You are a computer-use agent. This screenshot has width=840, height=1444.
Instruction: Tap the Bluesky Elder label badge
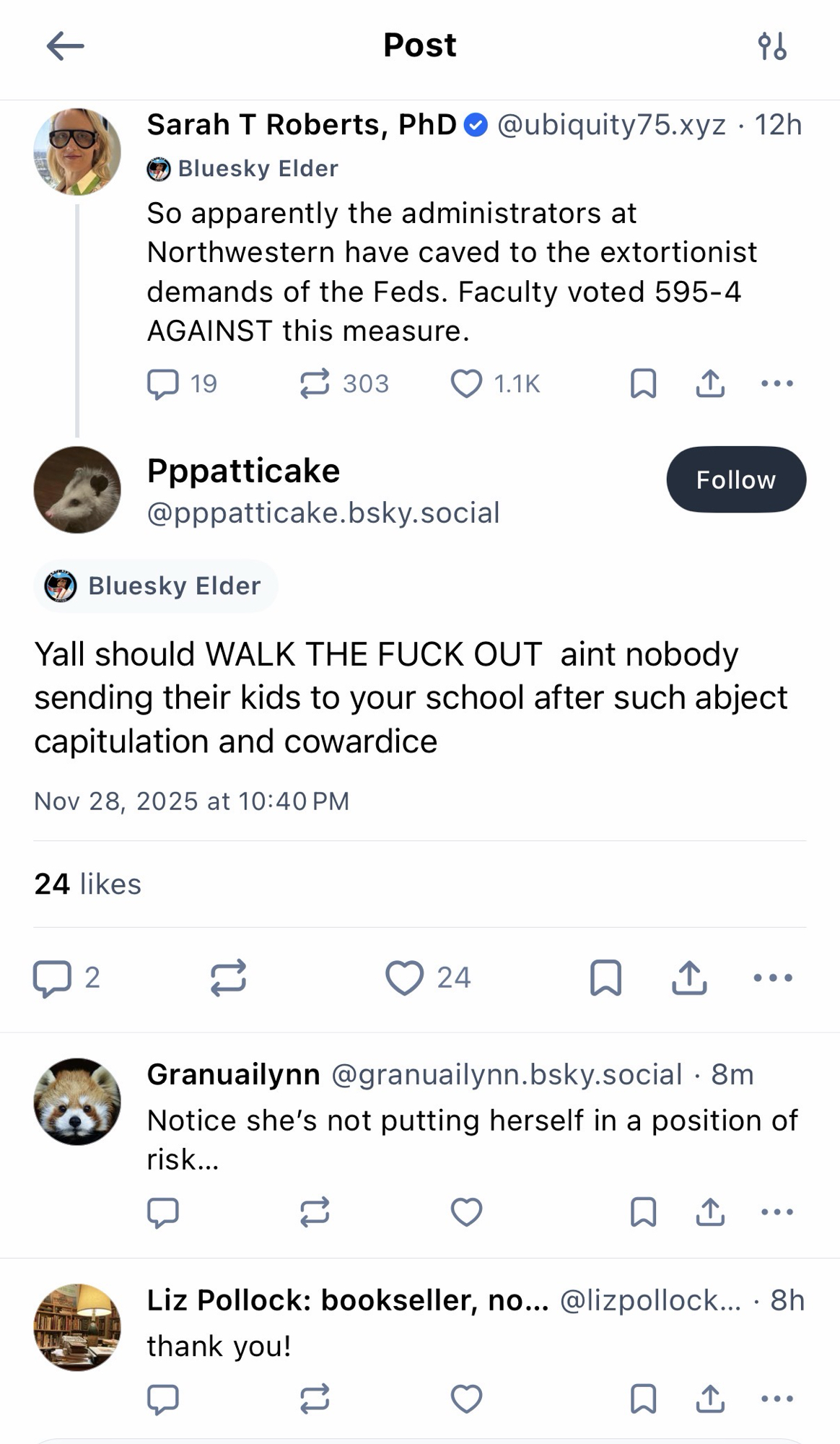[155, 586]
